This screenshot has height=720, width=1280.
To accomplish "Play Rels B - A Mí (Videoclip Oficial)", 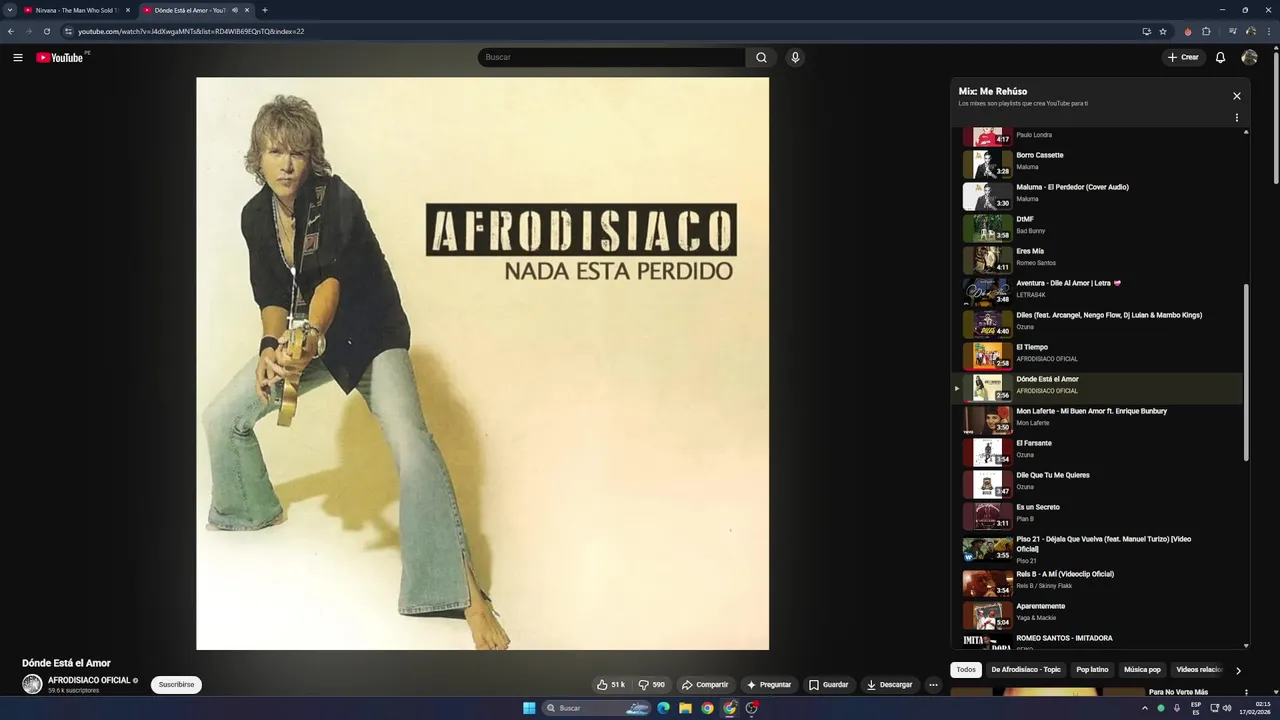I will pos(1097,582).
